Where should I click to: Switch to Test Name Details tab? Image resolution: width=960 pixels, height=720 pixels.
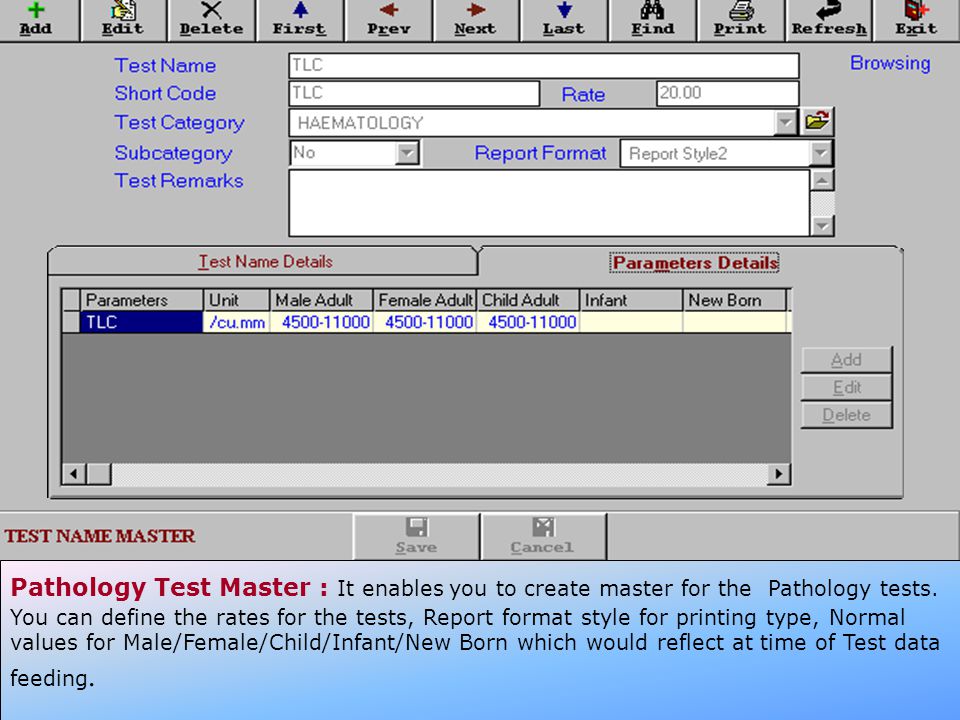click(265, 261)
